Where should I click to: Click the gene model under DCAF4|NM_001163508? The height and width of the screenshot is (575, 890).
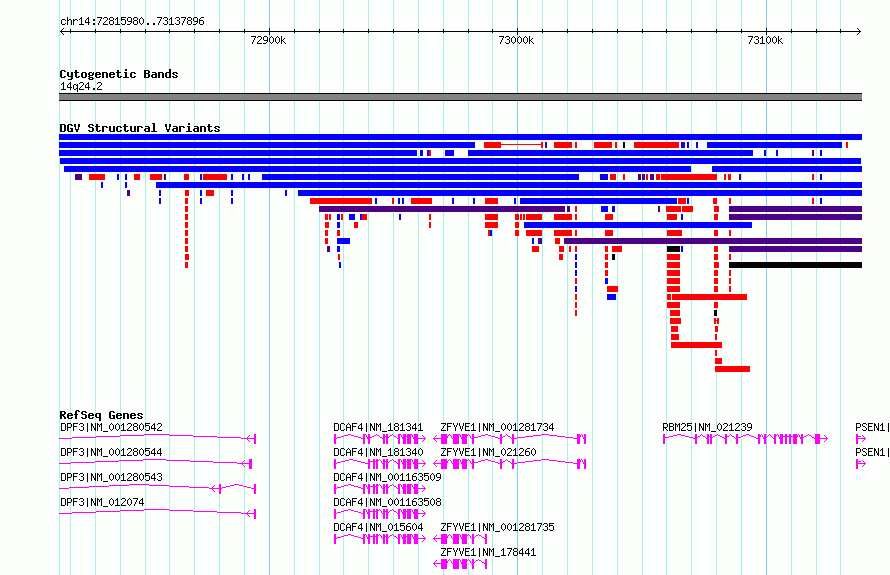click(x=380, y=514)
